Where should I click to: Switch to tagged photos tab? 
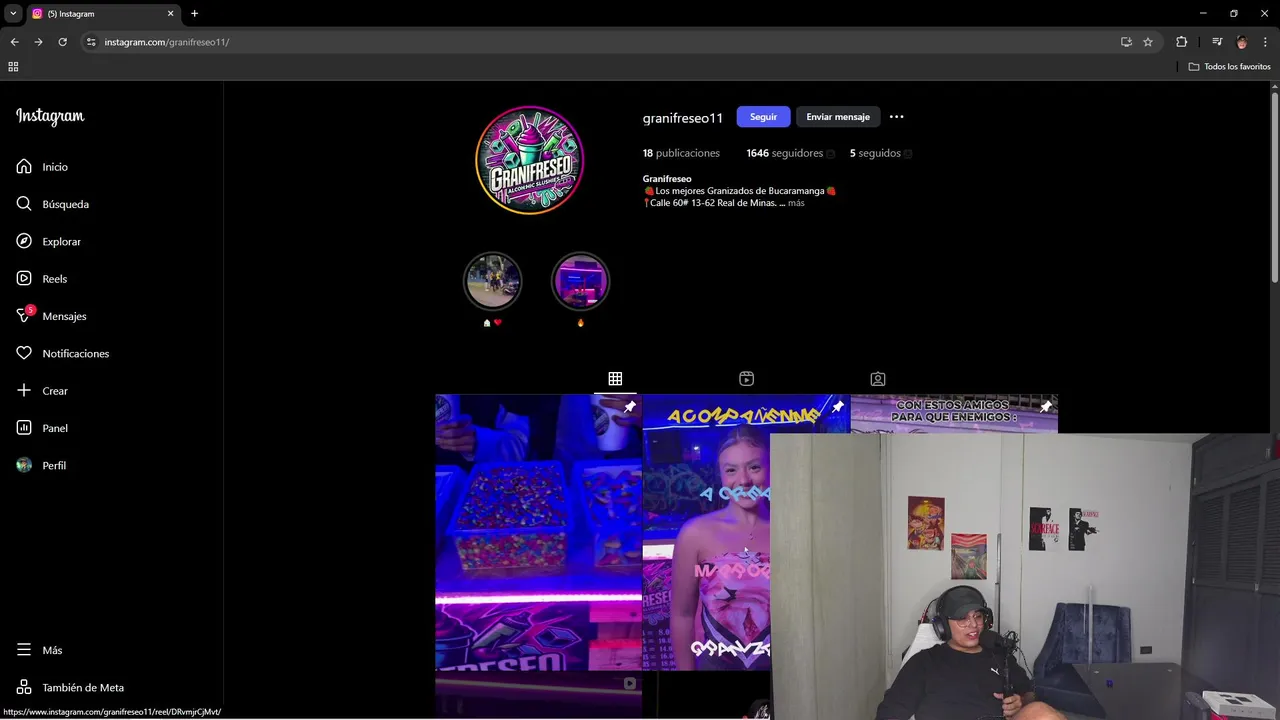(x=877, y=379)
